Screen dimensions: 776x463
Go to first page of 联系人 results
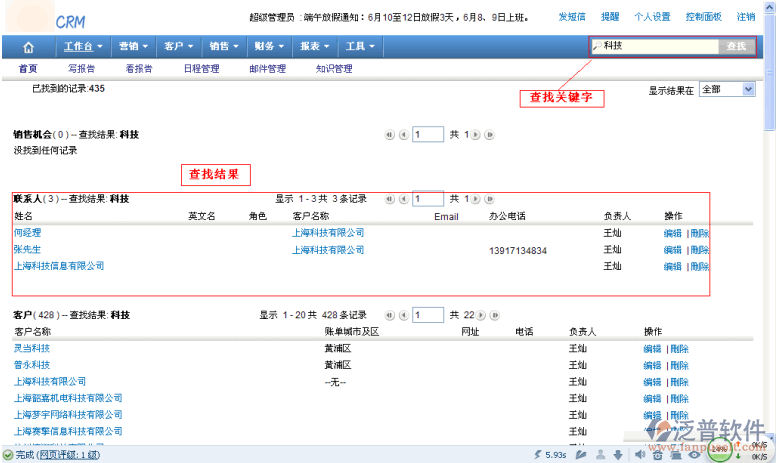tap(390, 199)
